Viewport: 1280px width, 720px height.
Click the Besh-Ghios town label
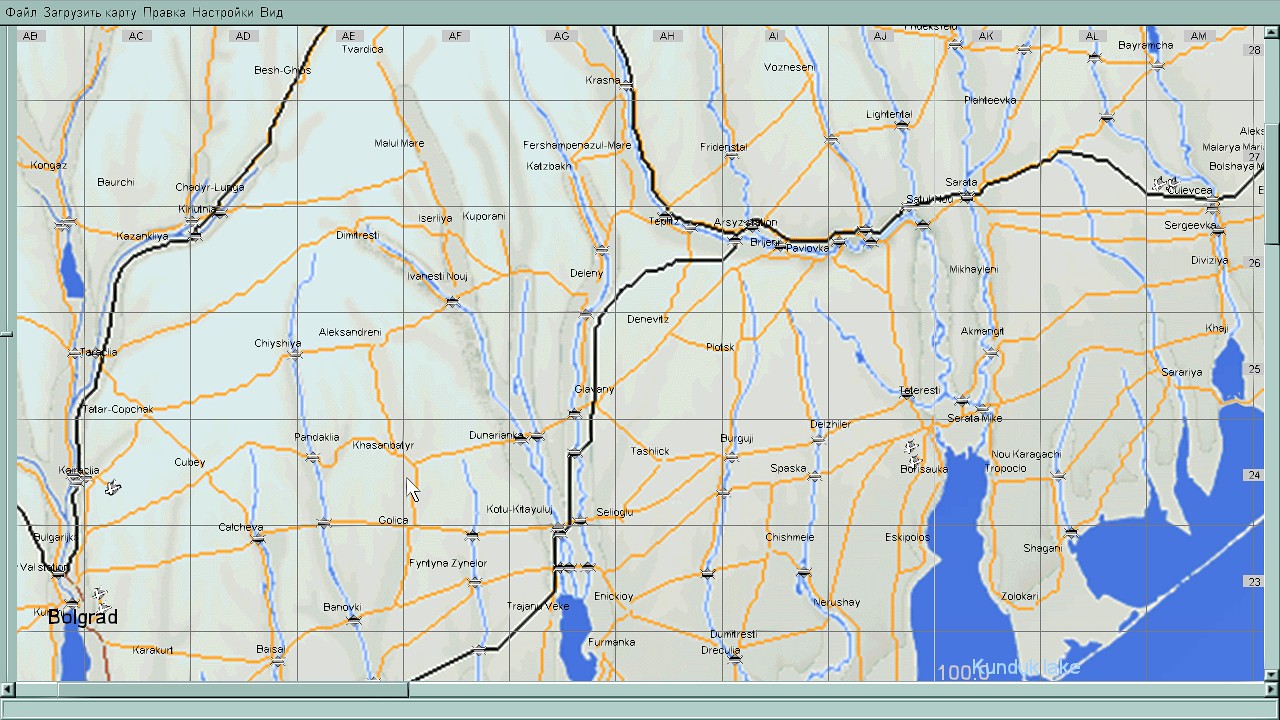283,70
